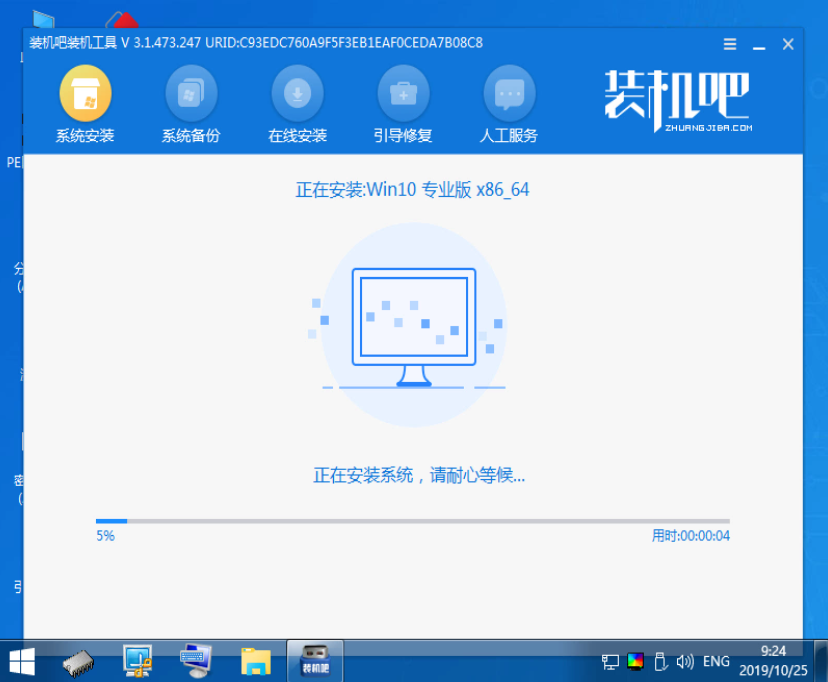Click the touch input tray icon

661,661
